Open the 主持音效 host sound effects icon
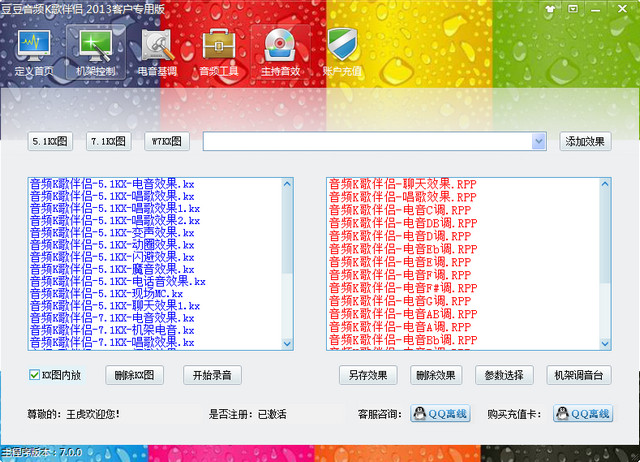The width and height of the screenshot is (640, 462). (x=281, y=49)
